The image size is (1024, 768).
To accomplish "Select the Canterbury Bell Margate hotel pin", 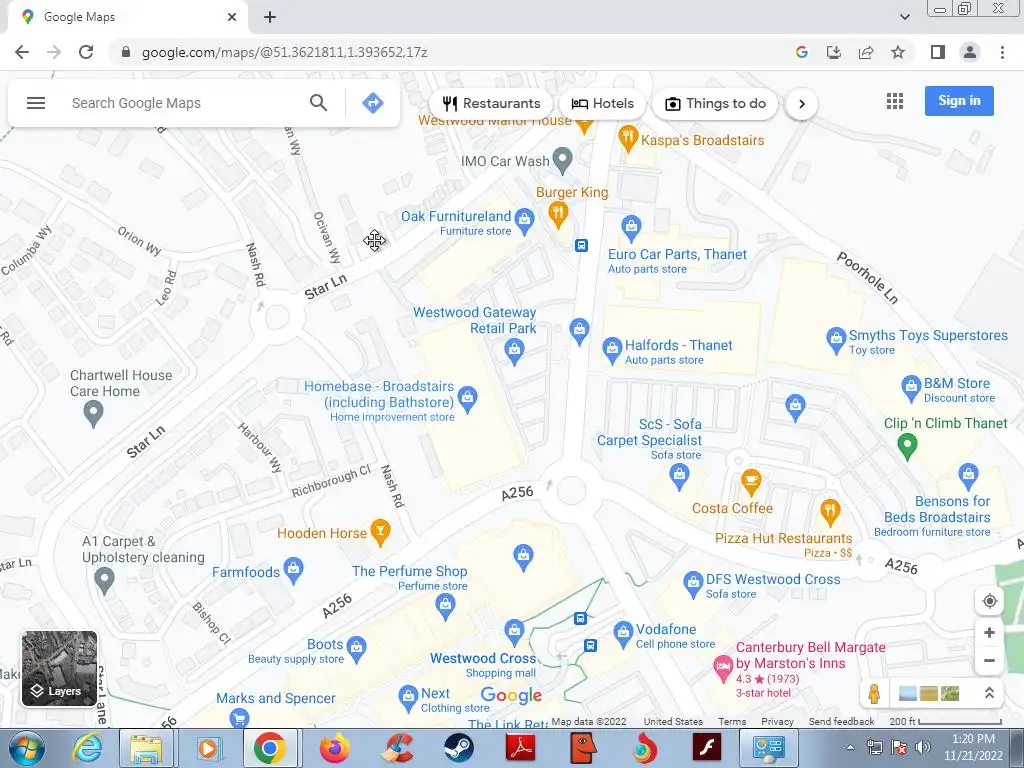I will [722, 668].
